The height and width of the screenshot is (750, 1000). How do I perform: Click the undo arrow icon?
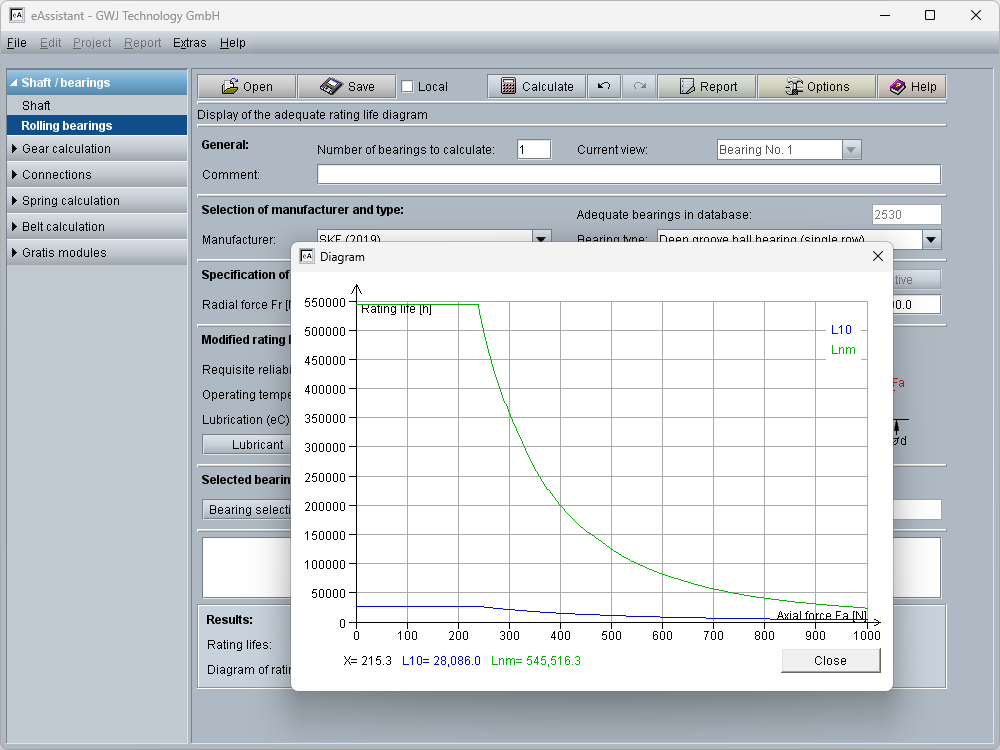604,87
